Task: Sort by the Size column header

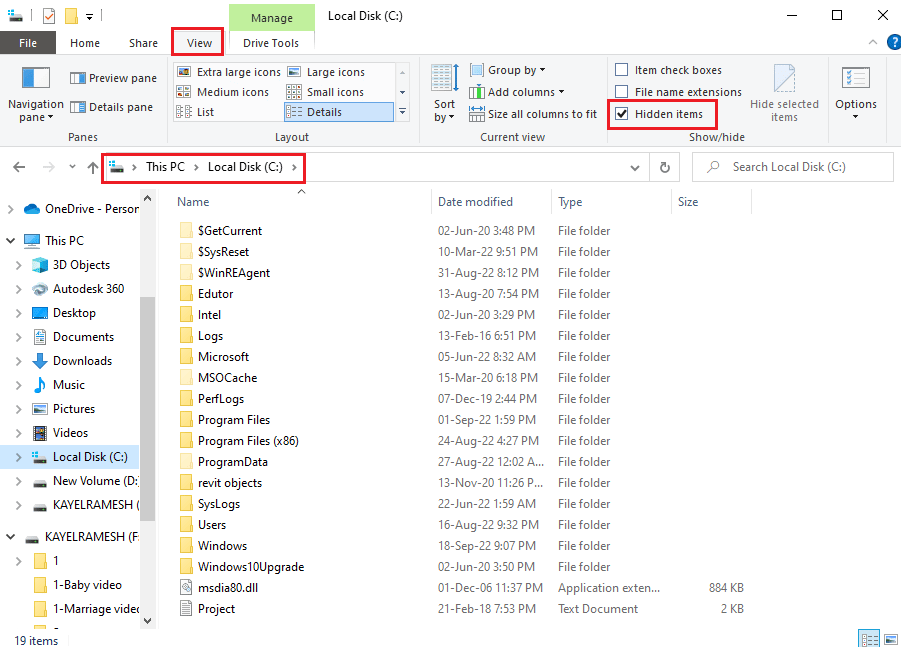Action: [x=711, y=202]
